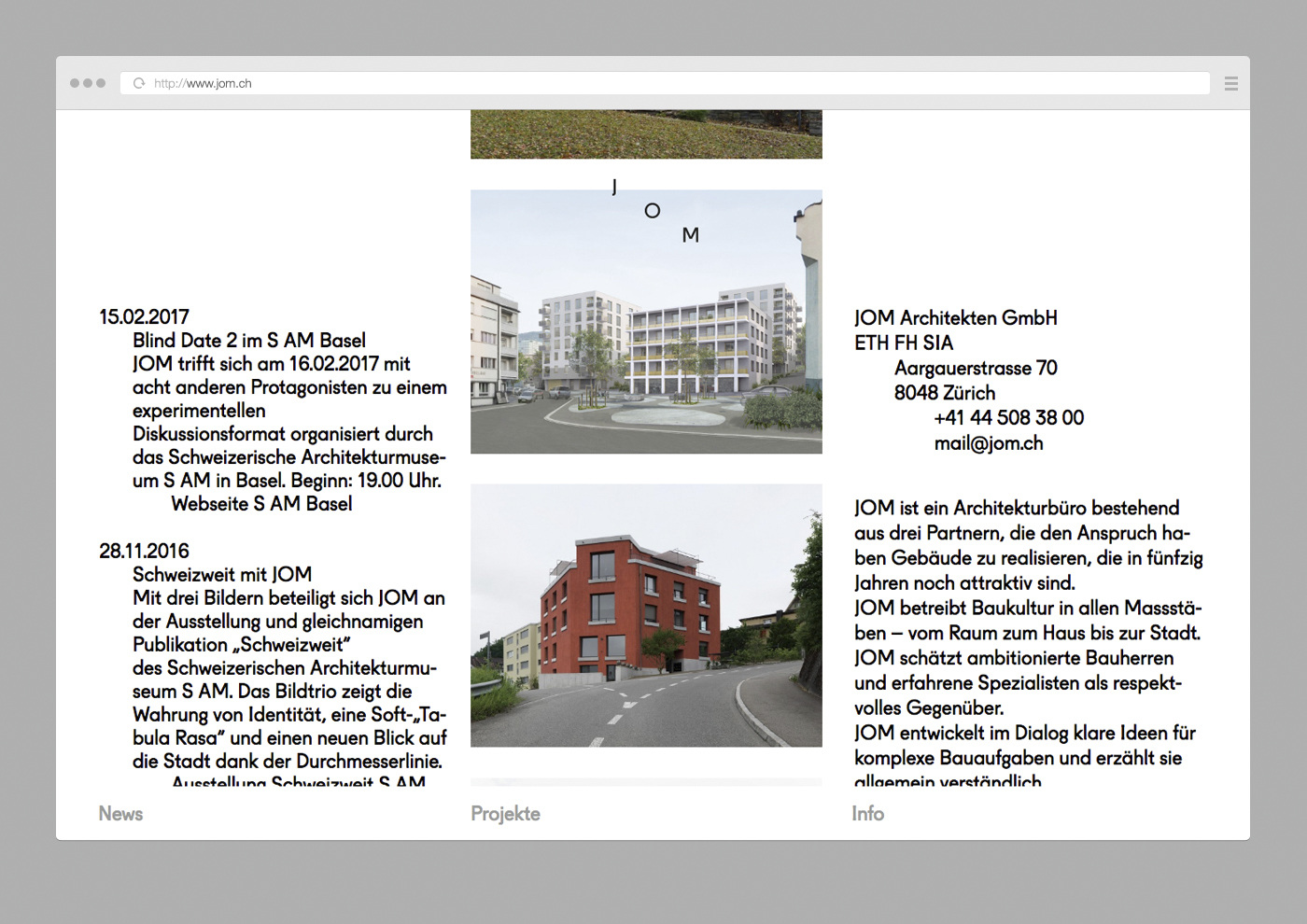Click the letter J of the JOM logo

pyautogui.click(x=614, y=187)
